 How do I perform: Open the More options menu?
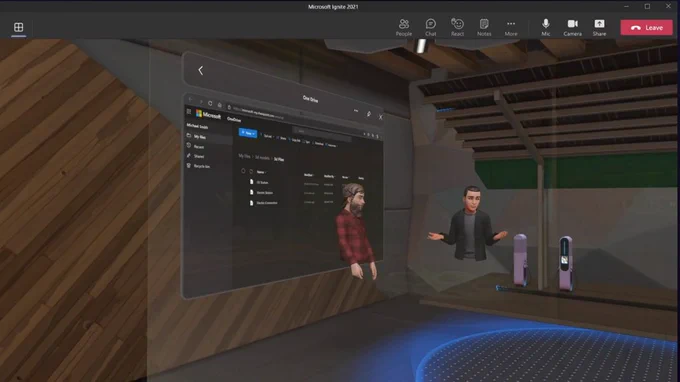point(511,27)
